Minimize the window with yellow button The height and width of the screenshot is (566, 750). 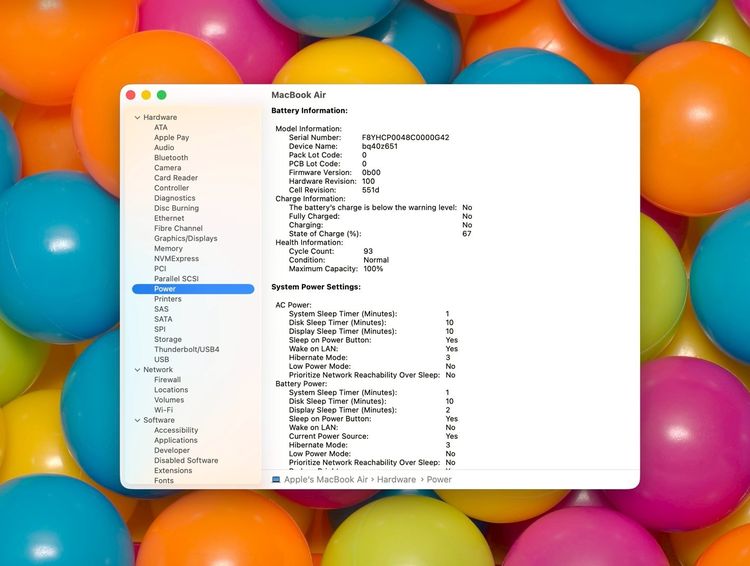tap(146, 95)
